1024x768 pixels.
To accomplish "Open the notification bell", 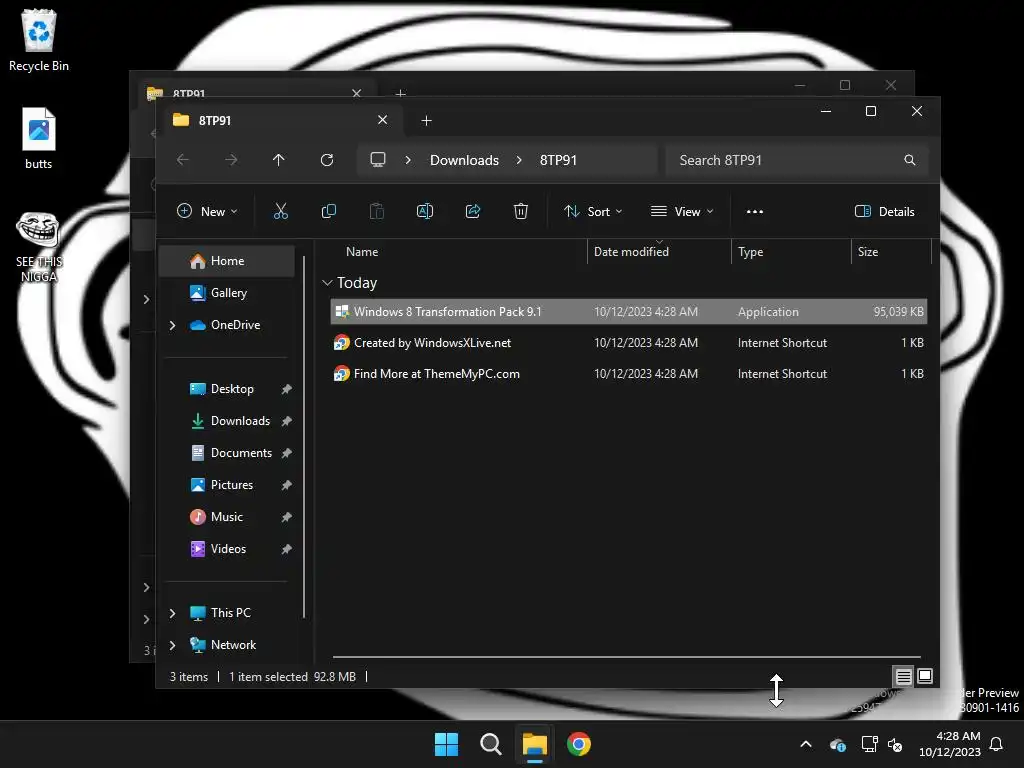I will tap(997, 744).
